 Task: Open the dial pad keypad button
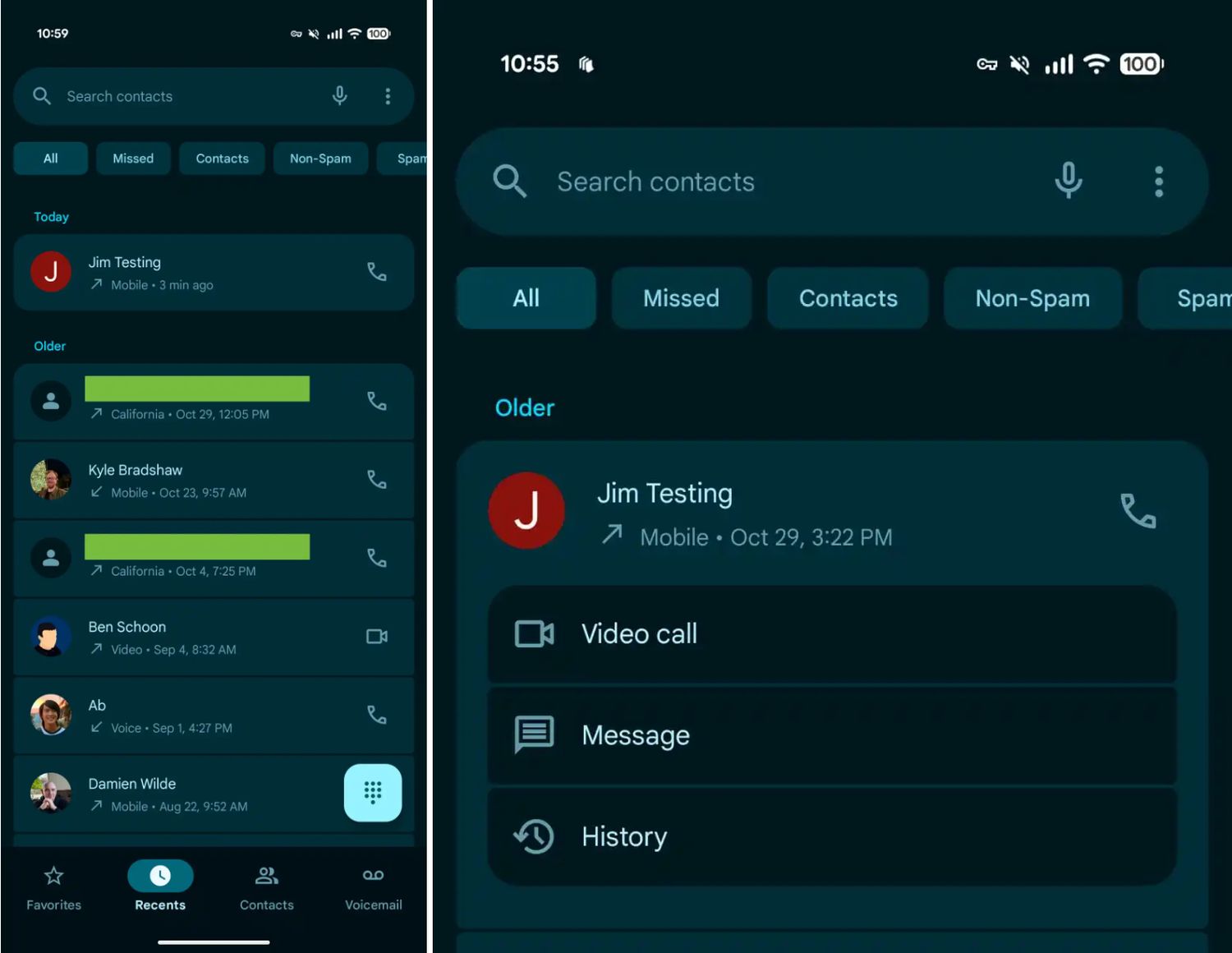coord(372,793)
